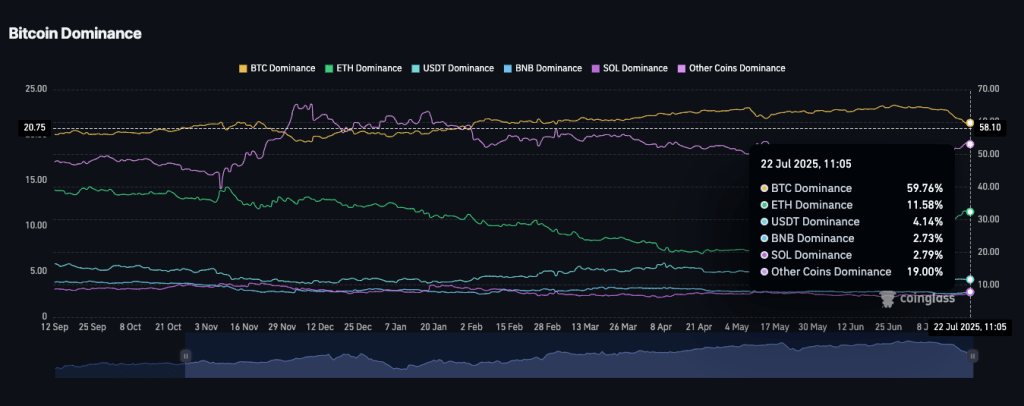Toggle Other Coins Dominance legend entry
Screen dimensions: 1024x406
[x=731, y=68]
